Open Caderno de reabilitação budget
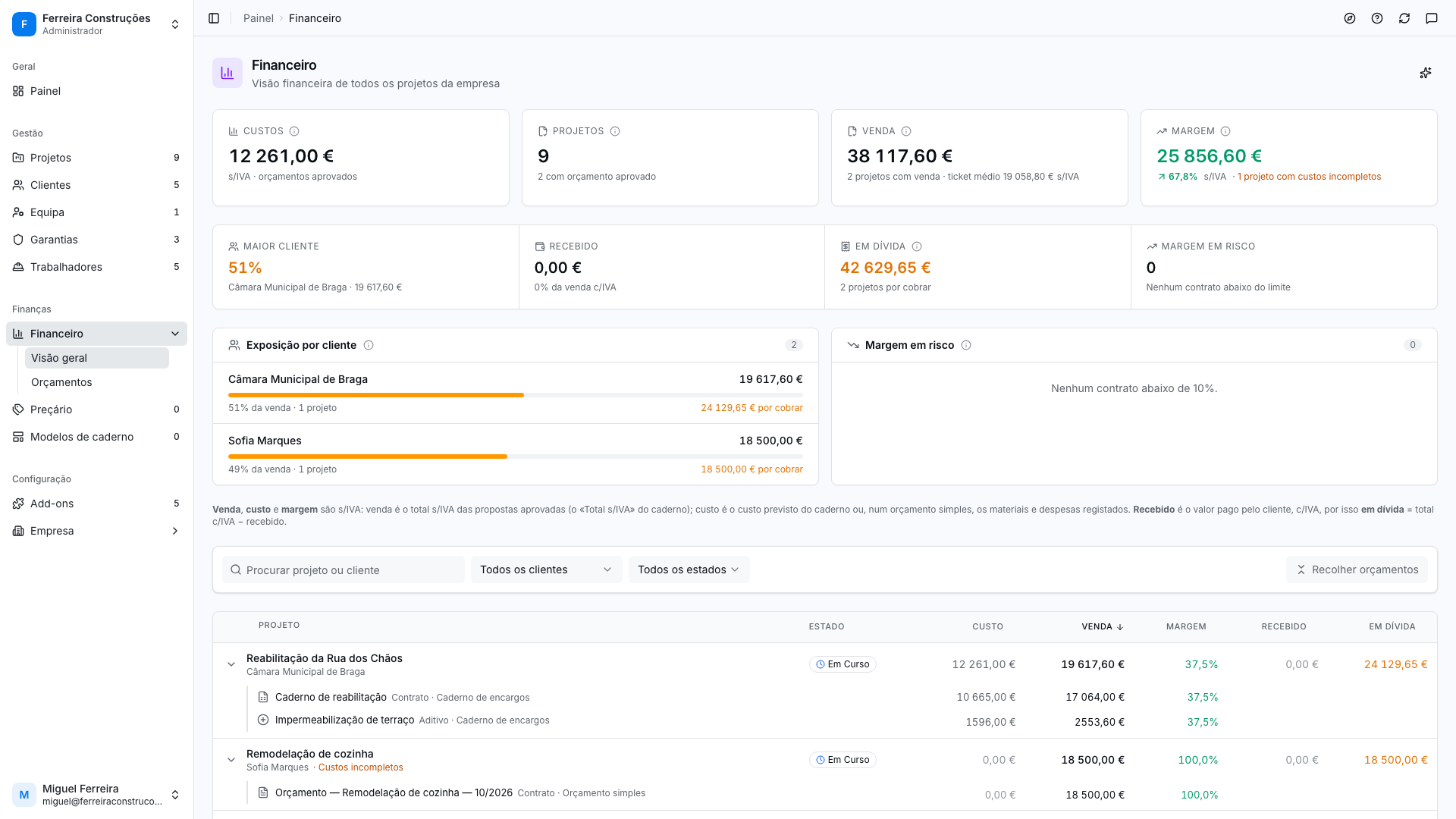The image size is (1456, 819). coord(331,697)
